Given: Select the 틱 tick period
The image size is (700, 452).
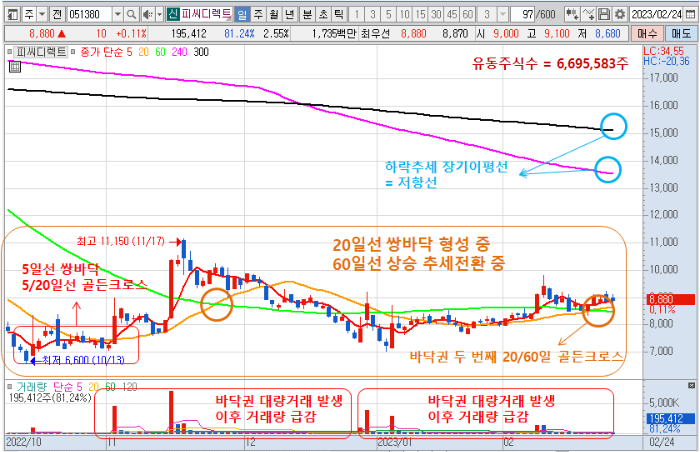Looking at the screenshot, I should pyautogui.click(x=339, y=15).
